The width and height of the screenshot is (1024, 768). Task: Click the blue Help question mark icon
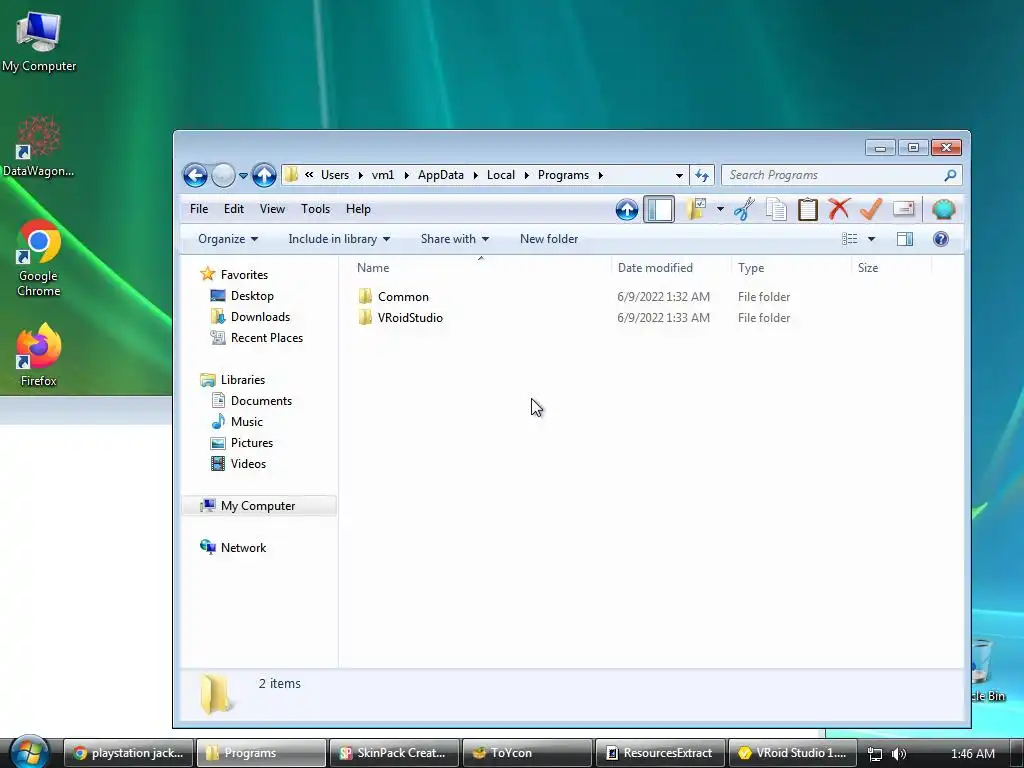point(940,239)
